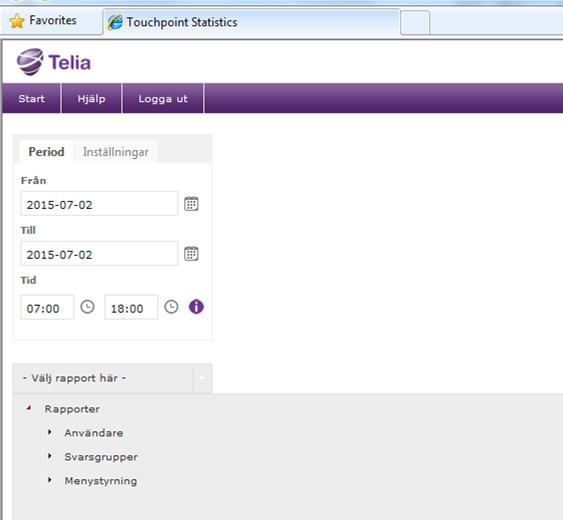
Task: Expand the Menystyrning arrow
Action: click(50, 480)
